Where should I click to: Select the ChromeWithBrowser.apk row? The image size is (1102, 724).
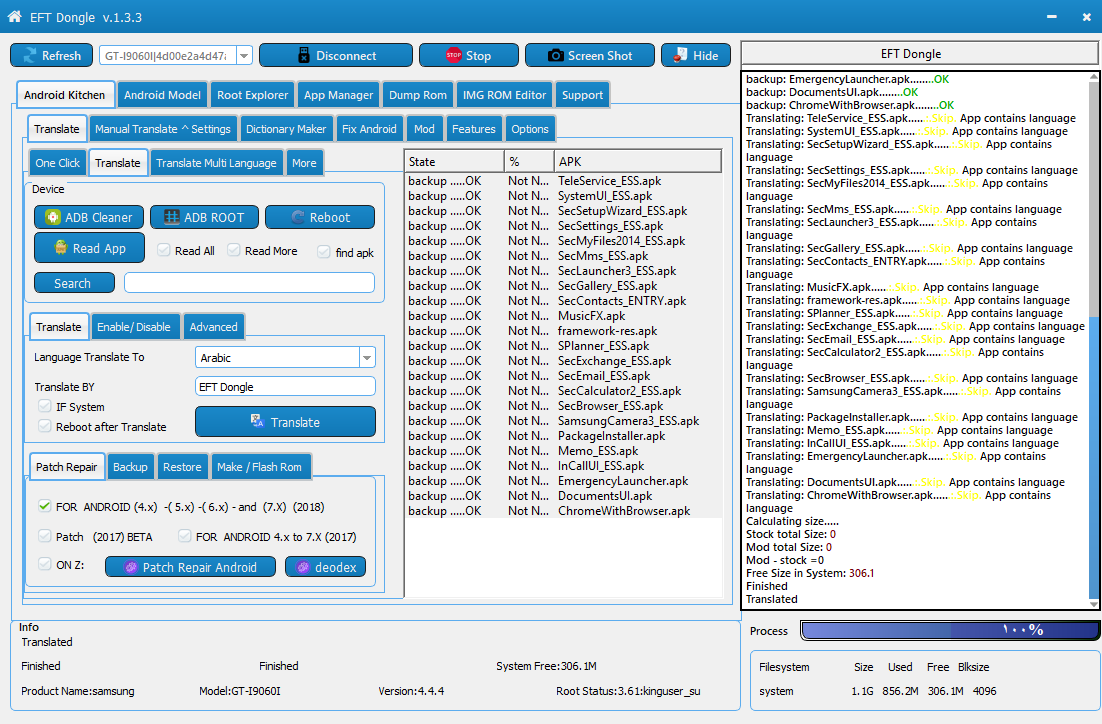pos(564,511)
